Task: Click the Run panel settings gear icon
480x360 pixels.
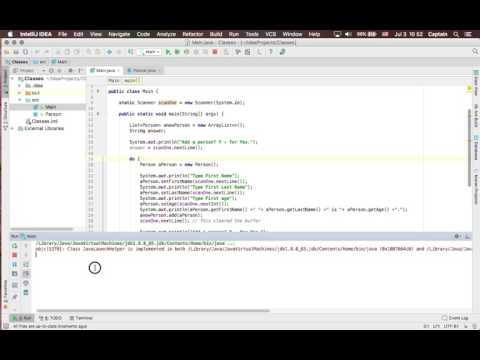Action: point(457,236)
